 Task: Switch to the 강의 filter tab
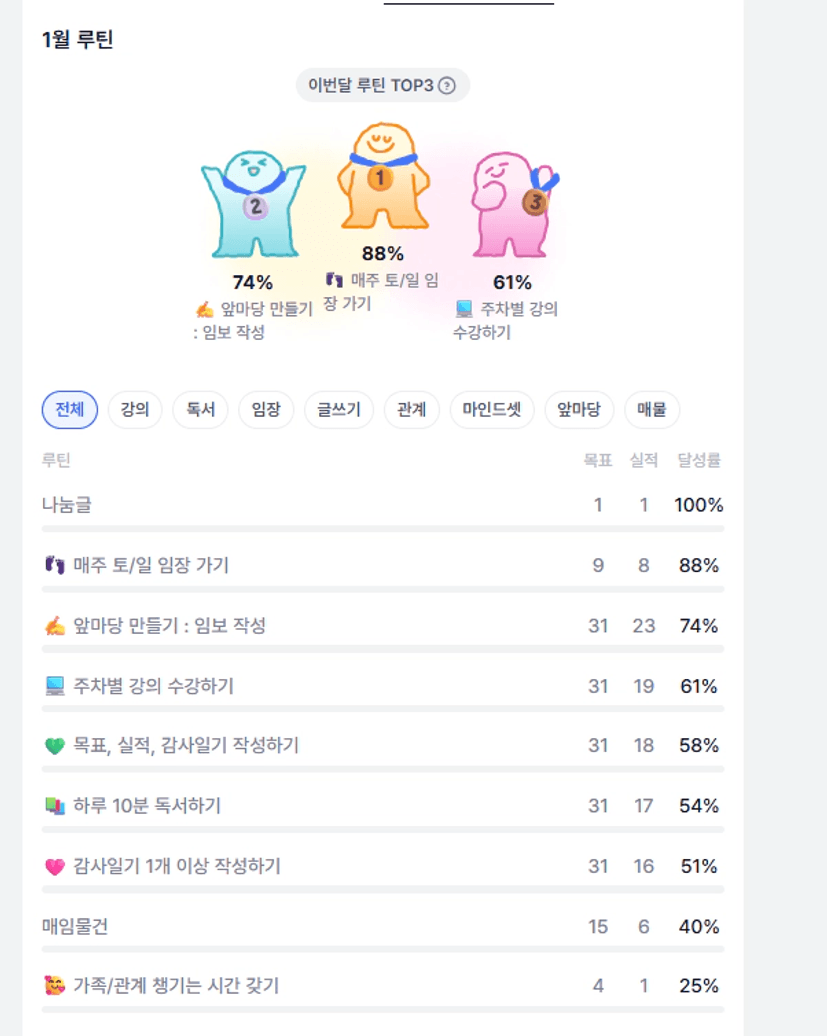pyautogui.click(x=135, y=410)
